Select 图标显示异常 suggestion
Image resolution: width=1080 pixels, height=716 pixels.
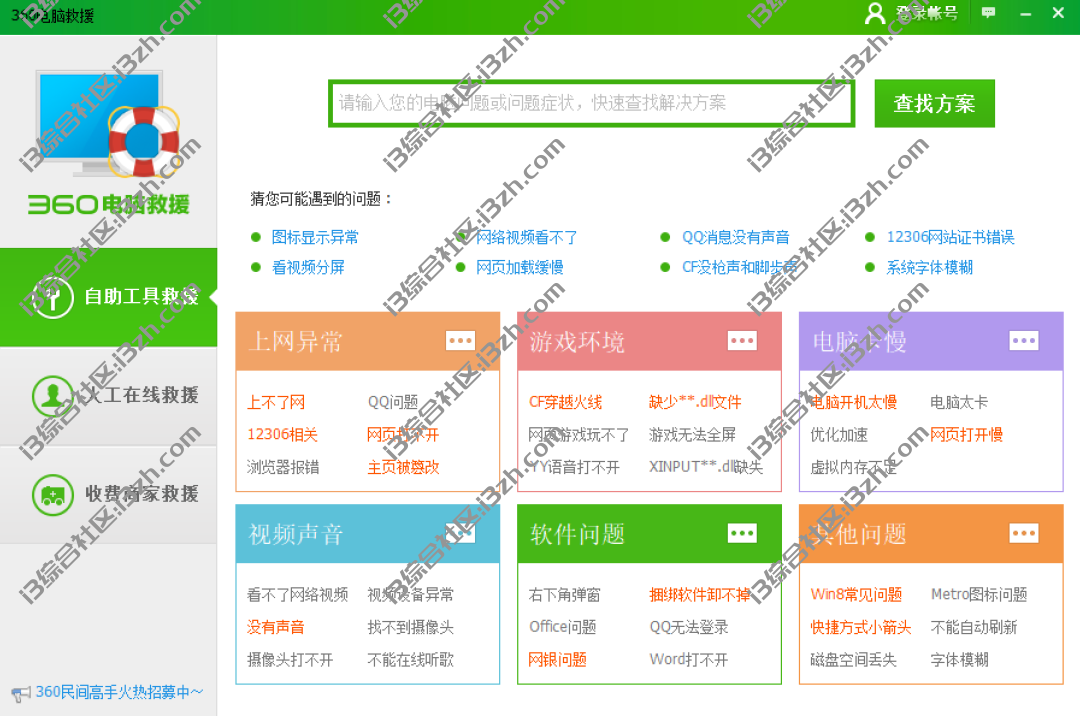315,238
